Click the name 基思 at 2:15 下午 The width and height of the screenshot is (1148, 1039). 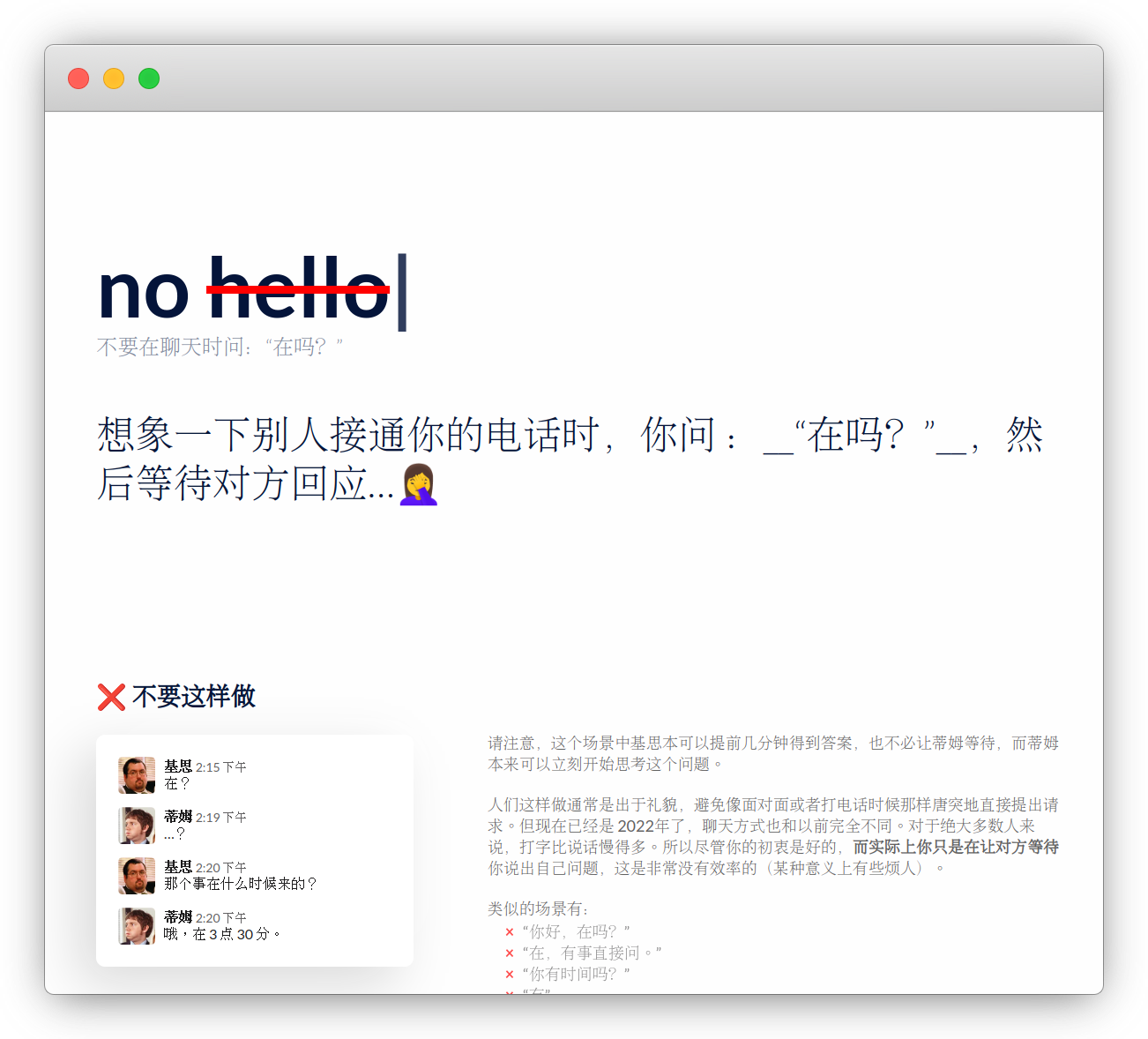tap(178, 766)
